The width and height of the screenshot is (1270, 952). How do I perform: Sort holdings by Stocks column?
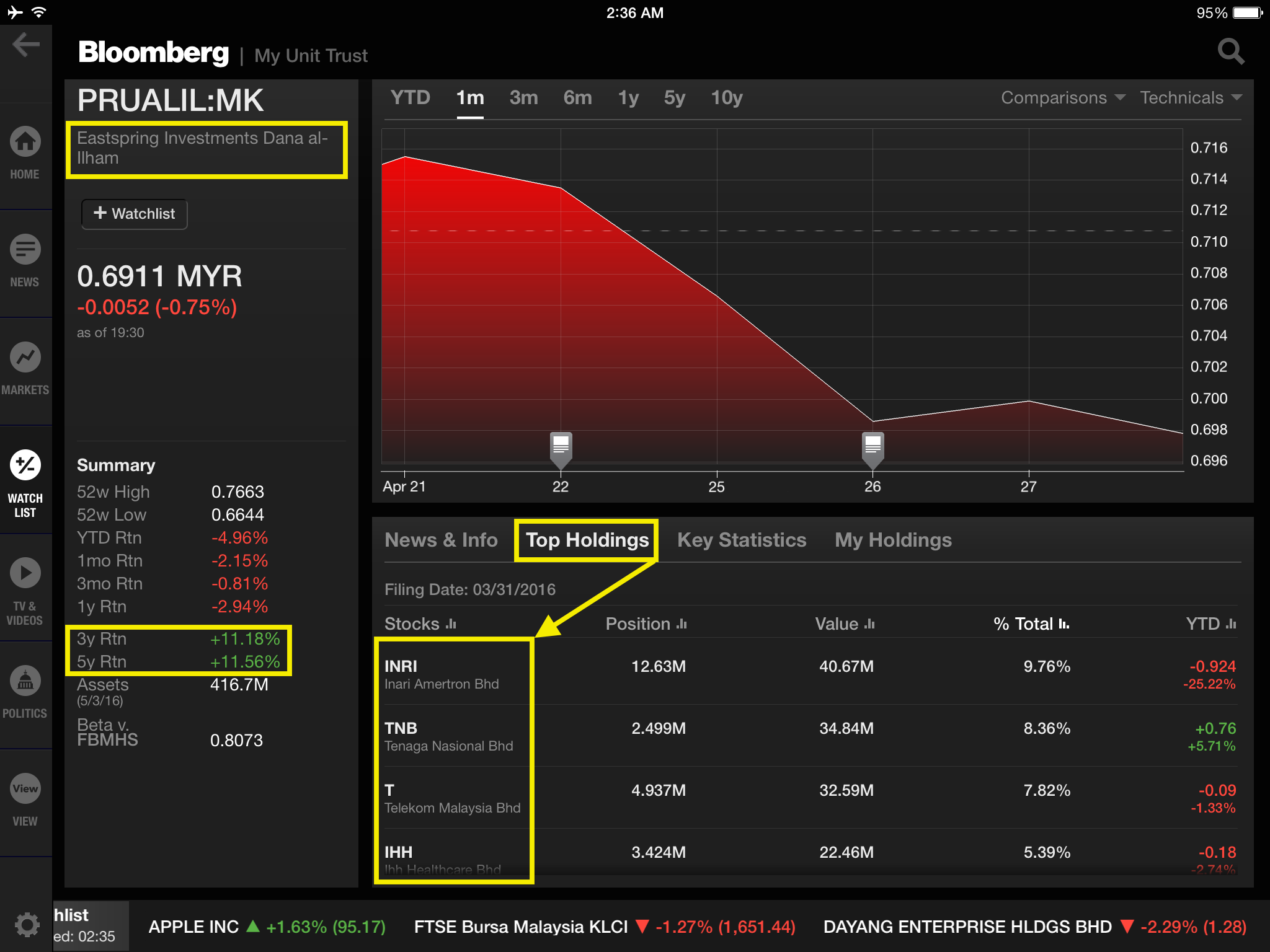coord(420,624)
